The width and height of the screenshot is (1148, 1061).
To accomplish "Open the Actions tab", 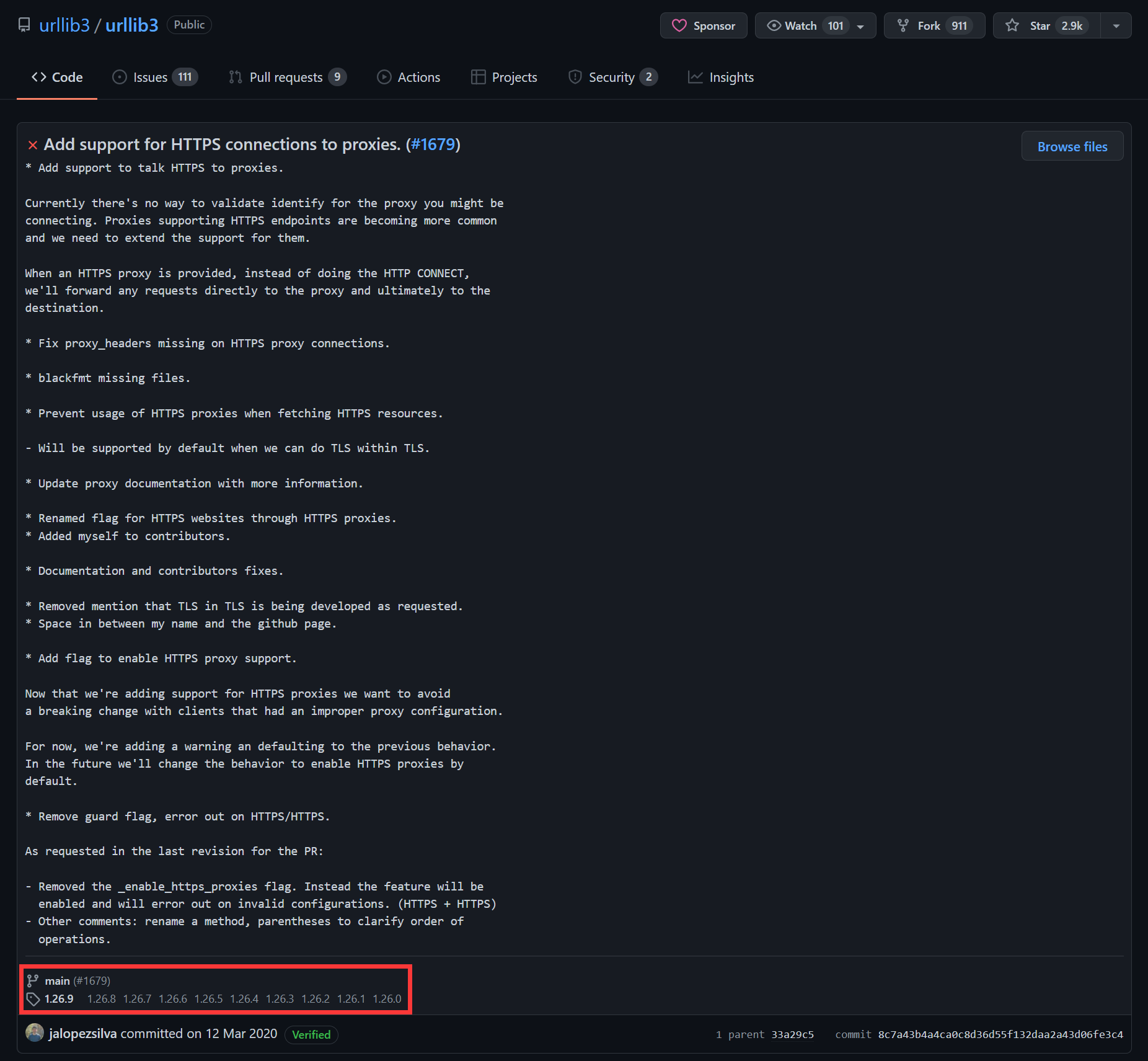I will pos(409,78).
